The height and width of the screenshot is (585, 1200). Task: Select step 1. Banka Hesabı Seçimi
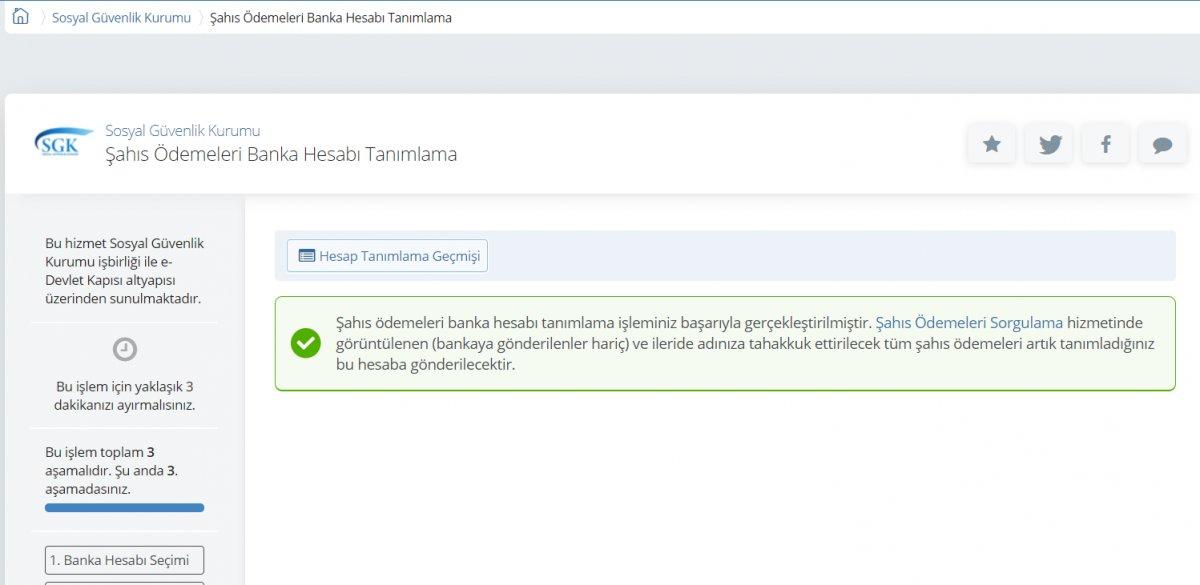point(123,560)
